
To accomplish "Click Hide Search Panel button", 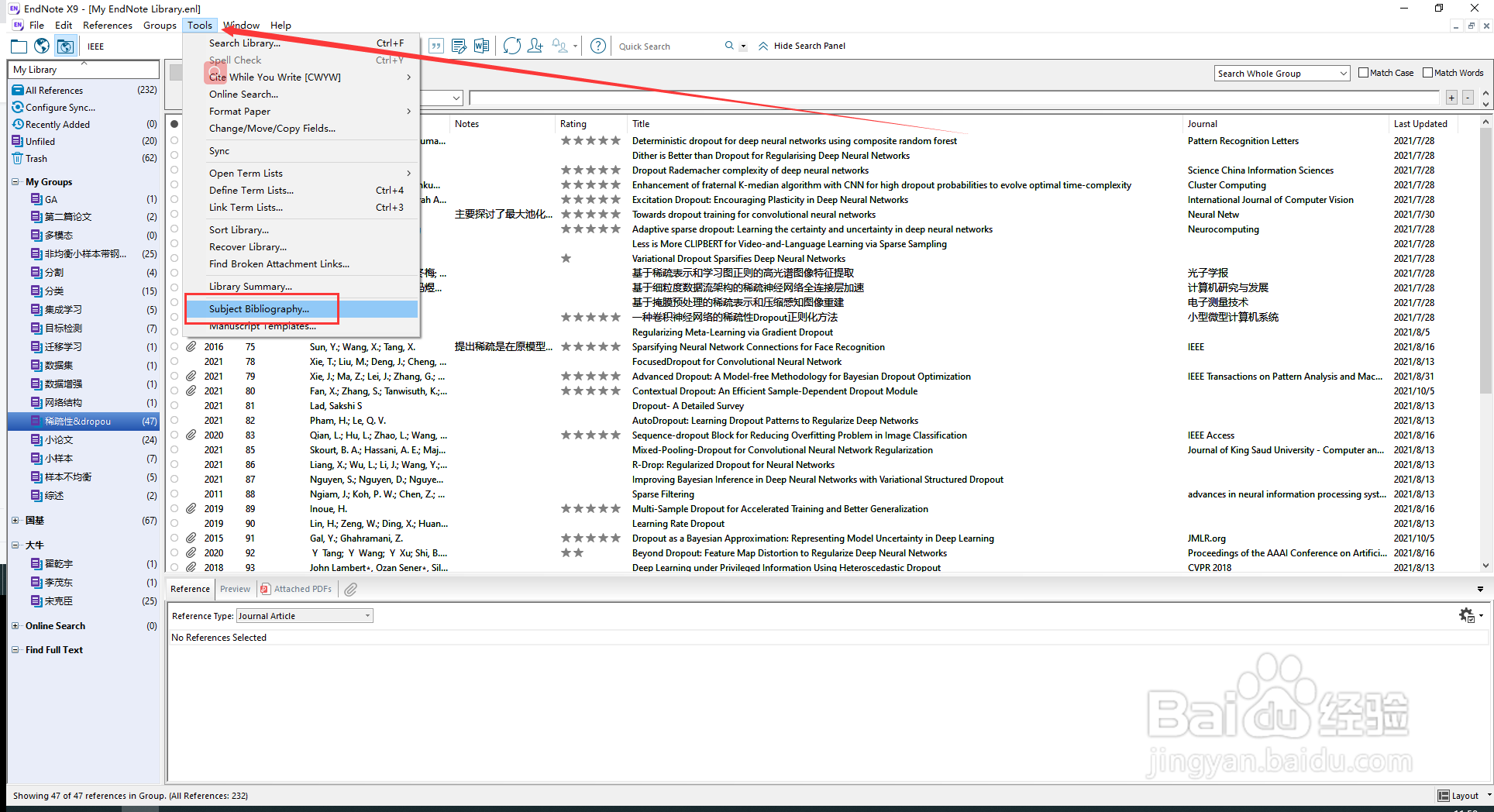I will (x=801, y=46).
